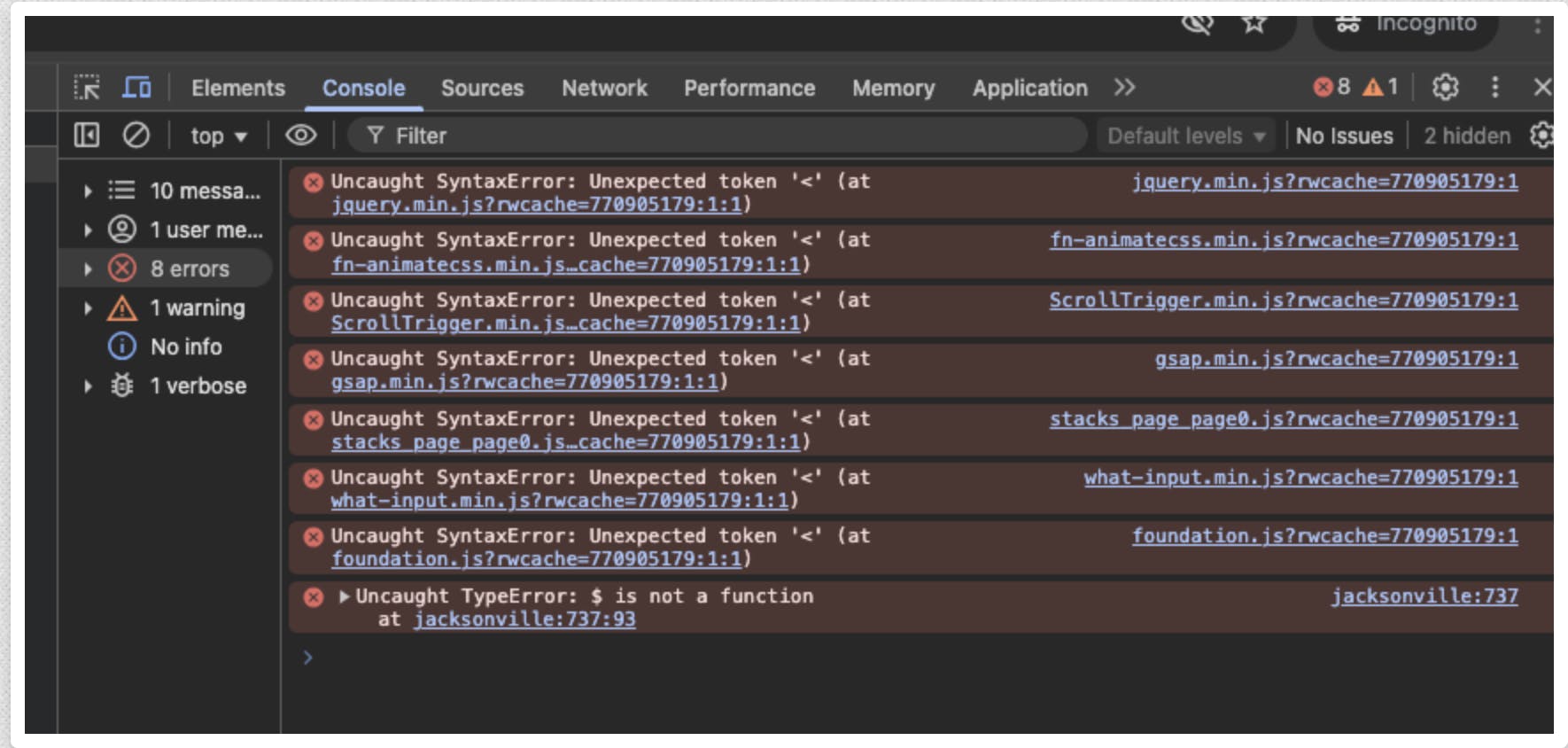Screen dimensions: 1568x748
Task: Open the Sources tab
Action: pos(483,88)
